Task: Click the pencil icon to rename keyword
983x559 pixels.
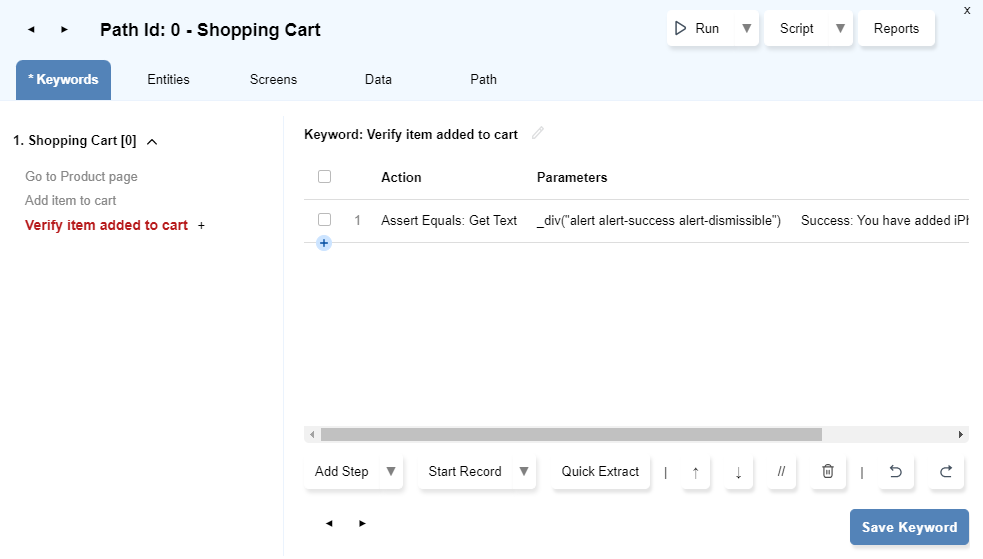Action: (538, 133)
